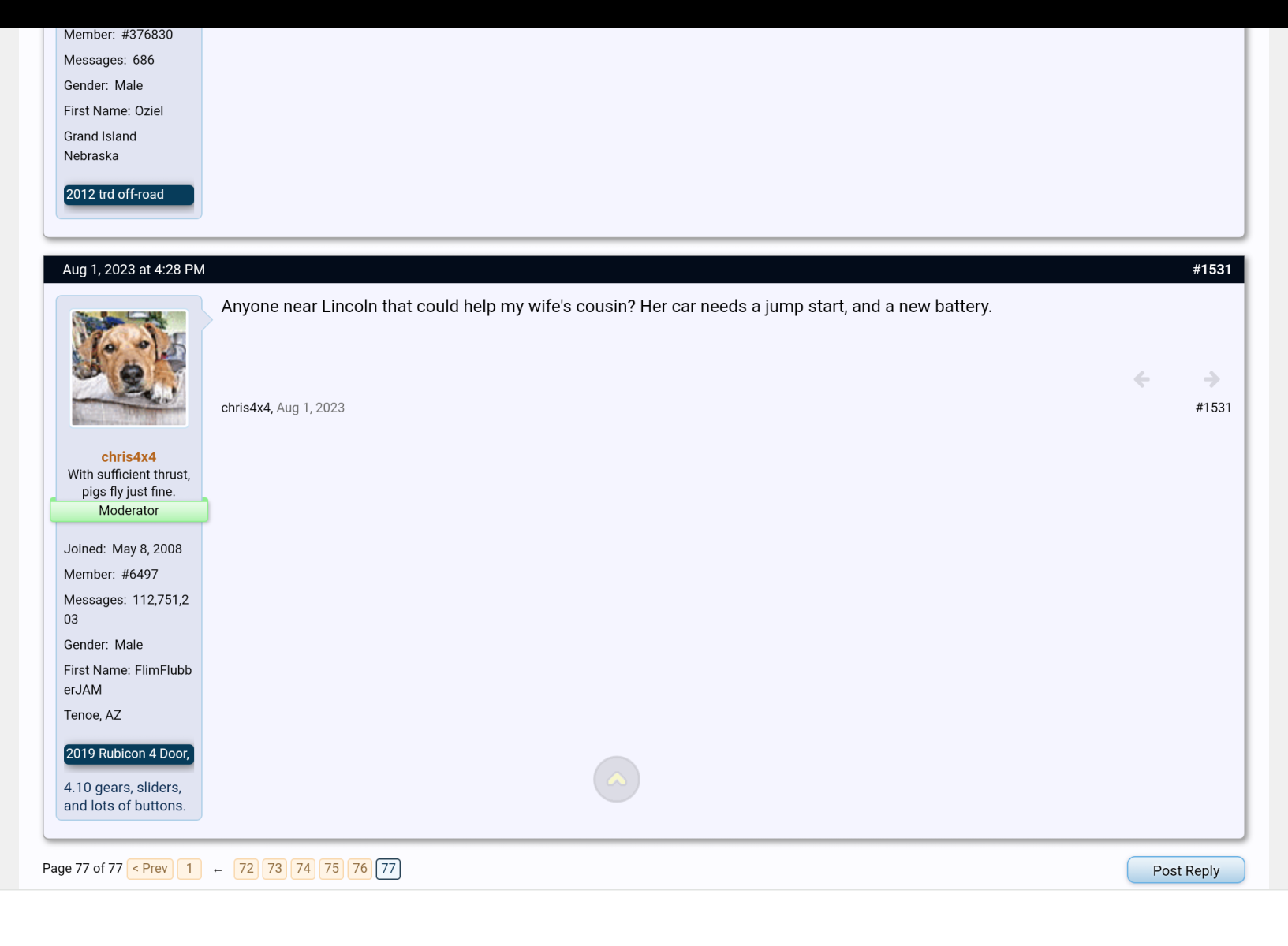This screenshot has height=946, width=1288.
Task: Jump to page 1
Action: [x=189, y=869]
